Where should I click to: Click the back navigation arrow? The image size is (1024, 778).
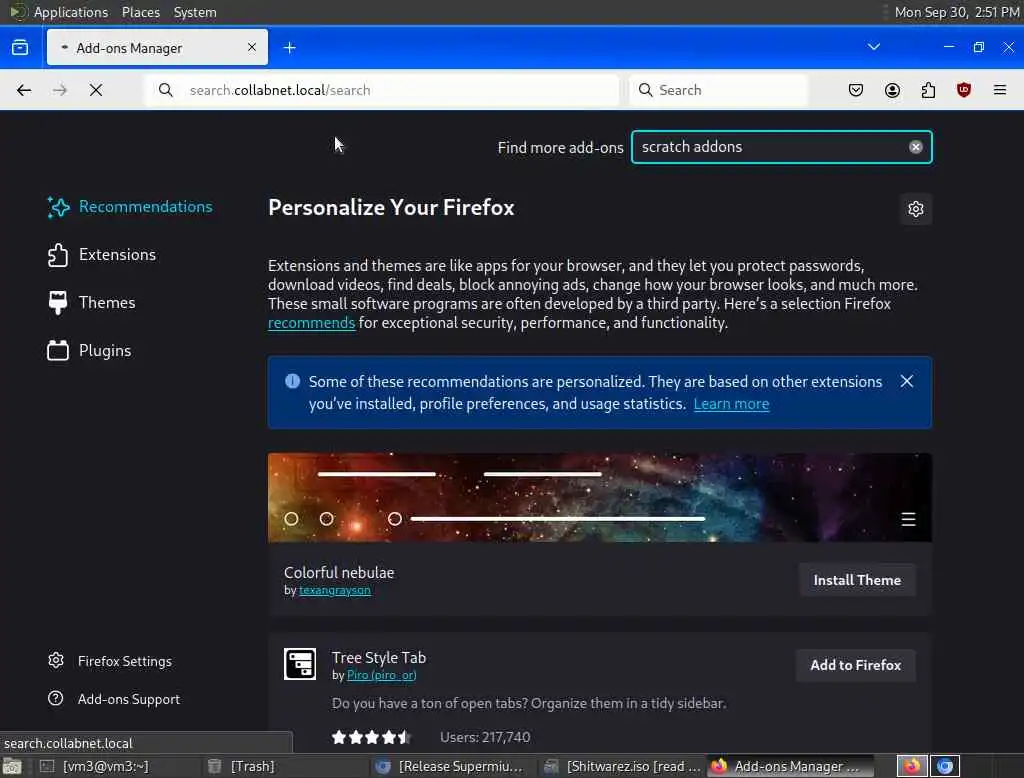pyautogui.click(x=24, y=90)
